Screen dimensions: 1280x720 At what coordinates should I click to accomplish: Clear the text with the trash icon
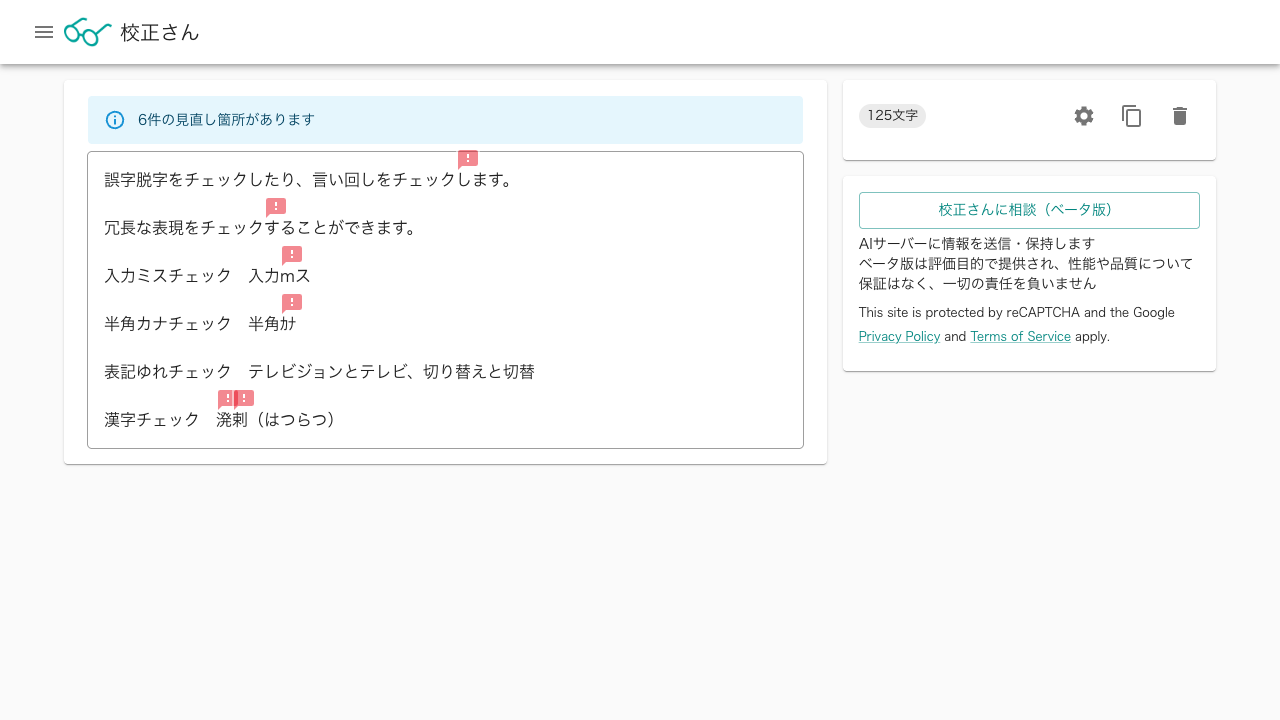pos(1180,116)
